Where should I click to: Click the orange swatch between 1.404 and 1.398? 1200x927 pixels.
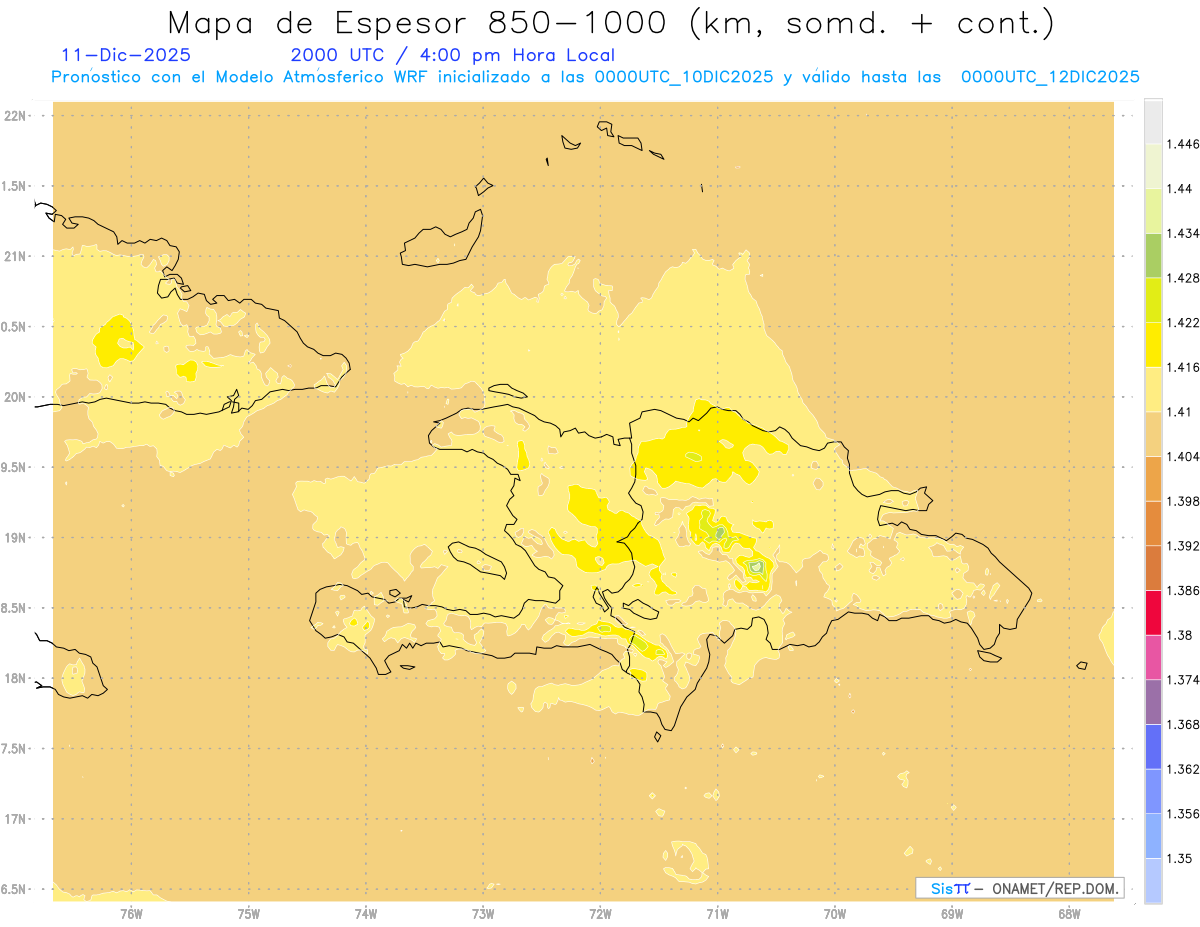[1153, 478]
